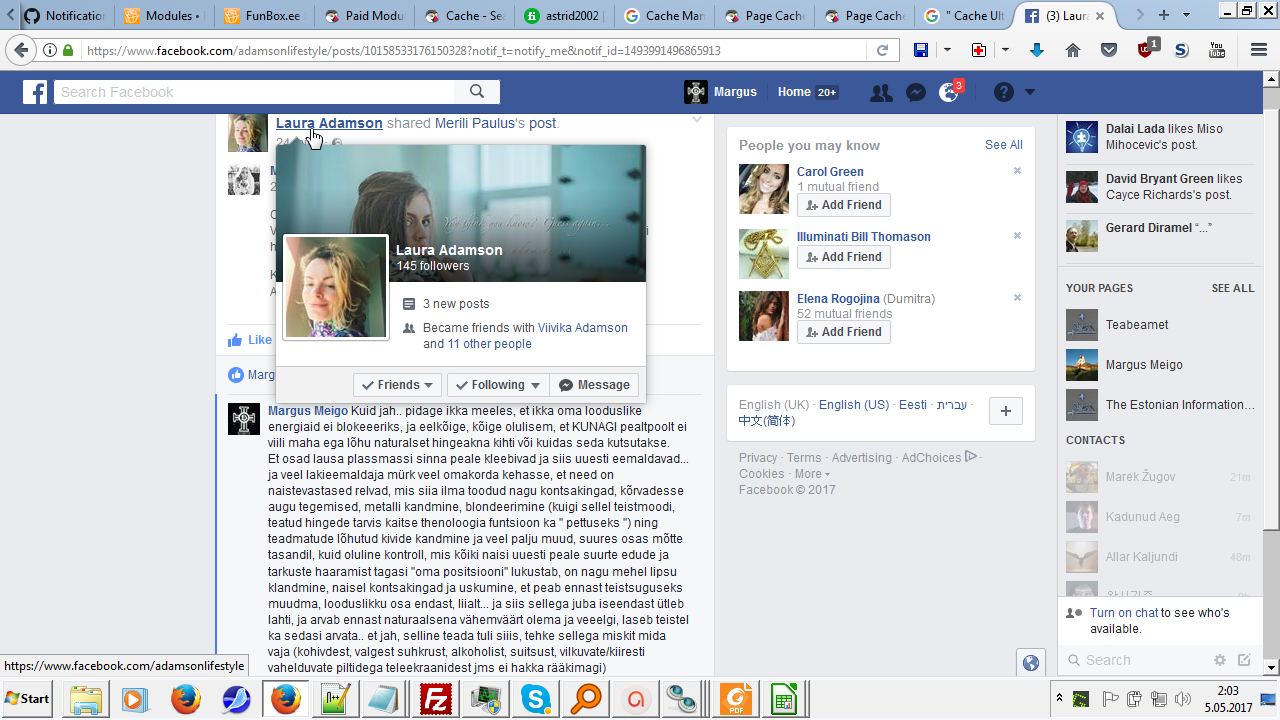Switch to the Cache Ultimate browser tab
Image resolution: width=1280 pixels, height=720 pixels.
tap(965, 15)
